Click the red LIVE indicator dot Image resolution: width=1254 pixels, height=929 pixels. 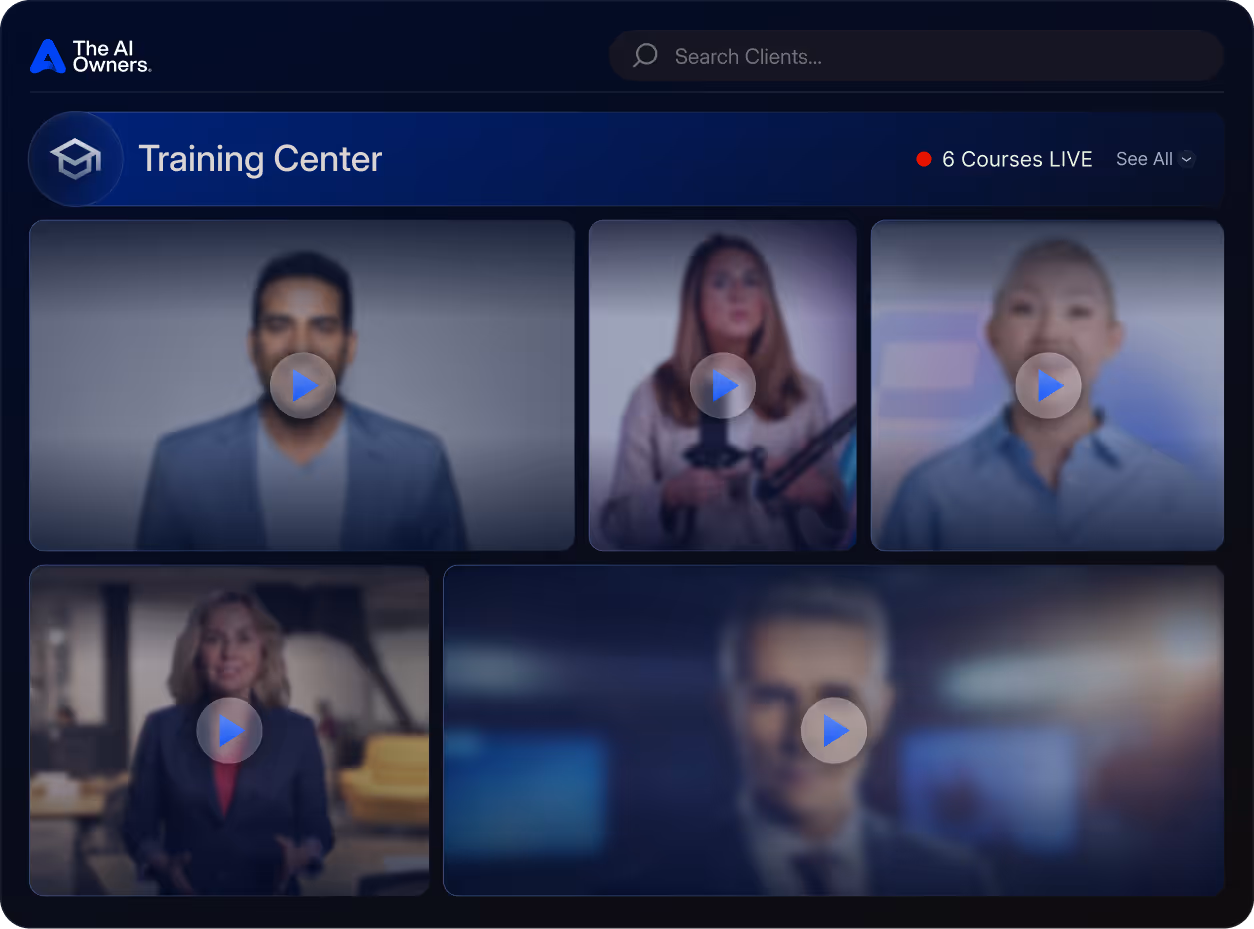pos(924,158)
